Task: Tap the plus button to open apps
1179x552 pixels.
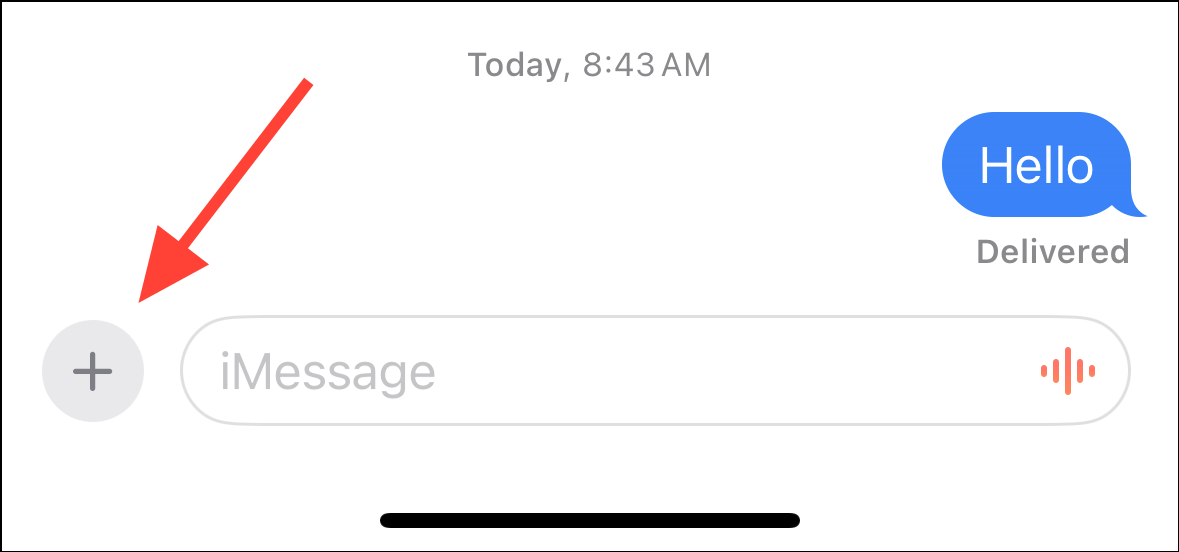Action: coord(92,371)
